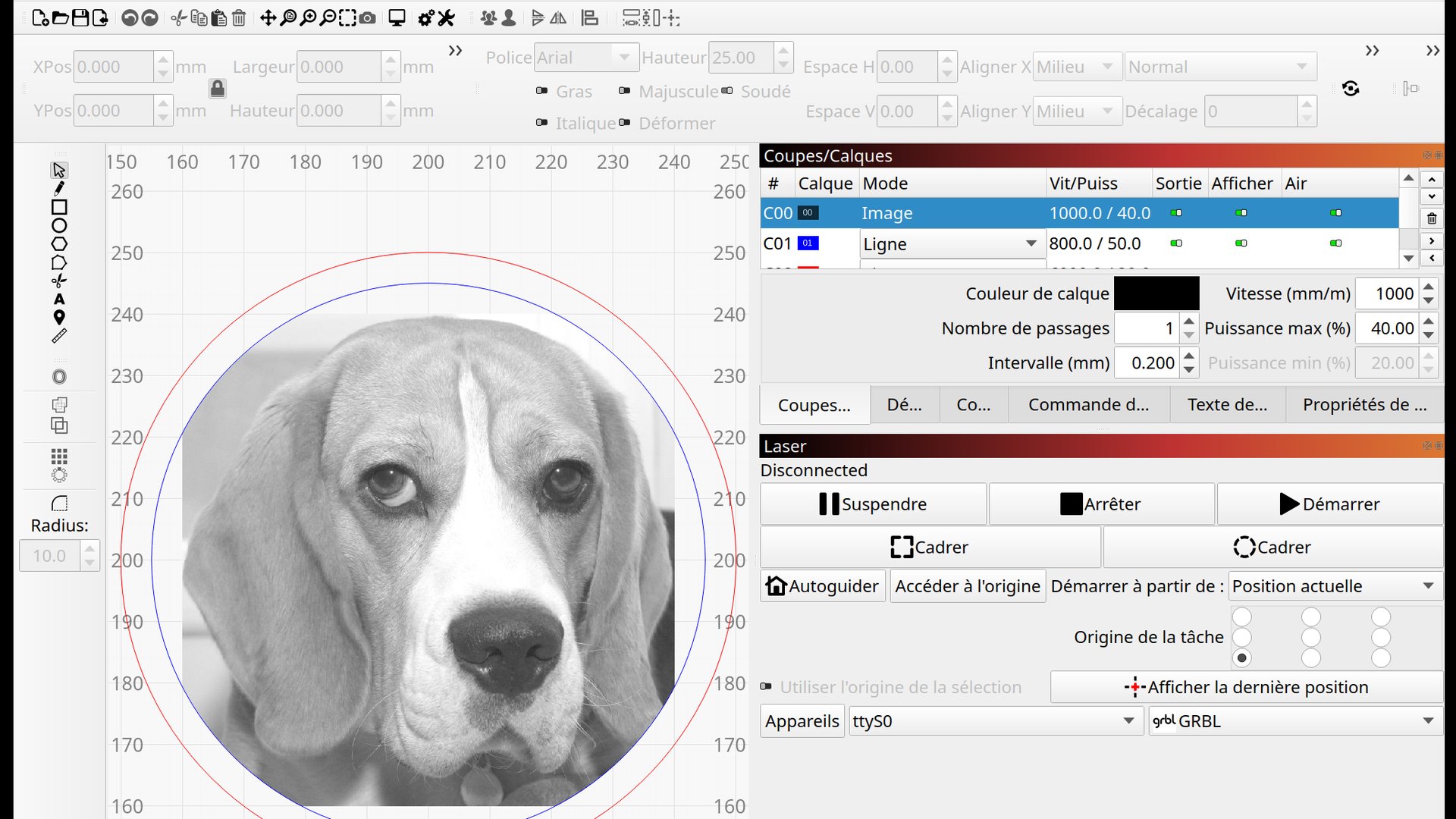
Task: Open the Mode dropdown showing Ligne
Action: pyautogui.click(x=951, y=244)
